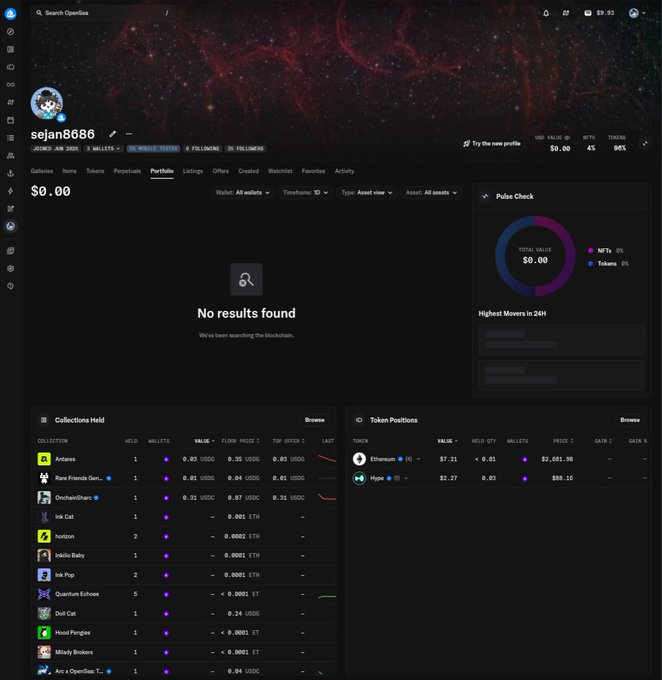Open the Timeframe: 1D dropdown

tap(305, 193)
